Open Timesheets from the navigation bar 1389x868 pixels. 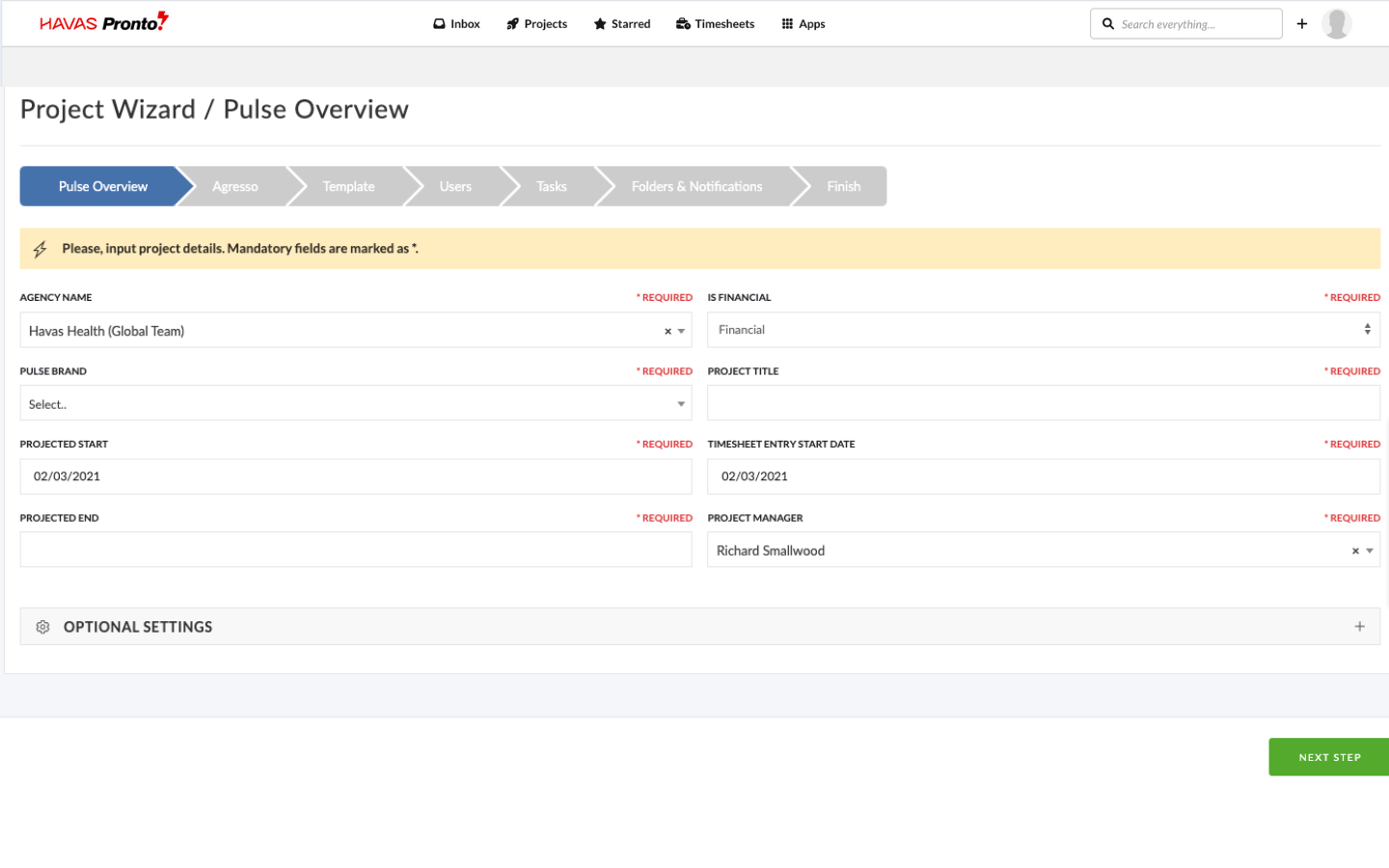[x=715, y=24]
